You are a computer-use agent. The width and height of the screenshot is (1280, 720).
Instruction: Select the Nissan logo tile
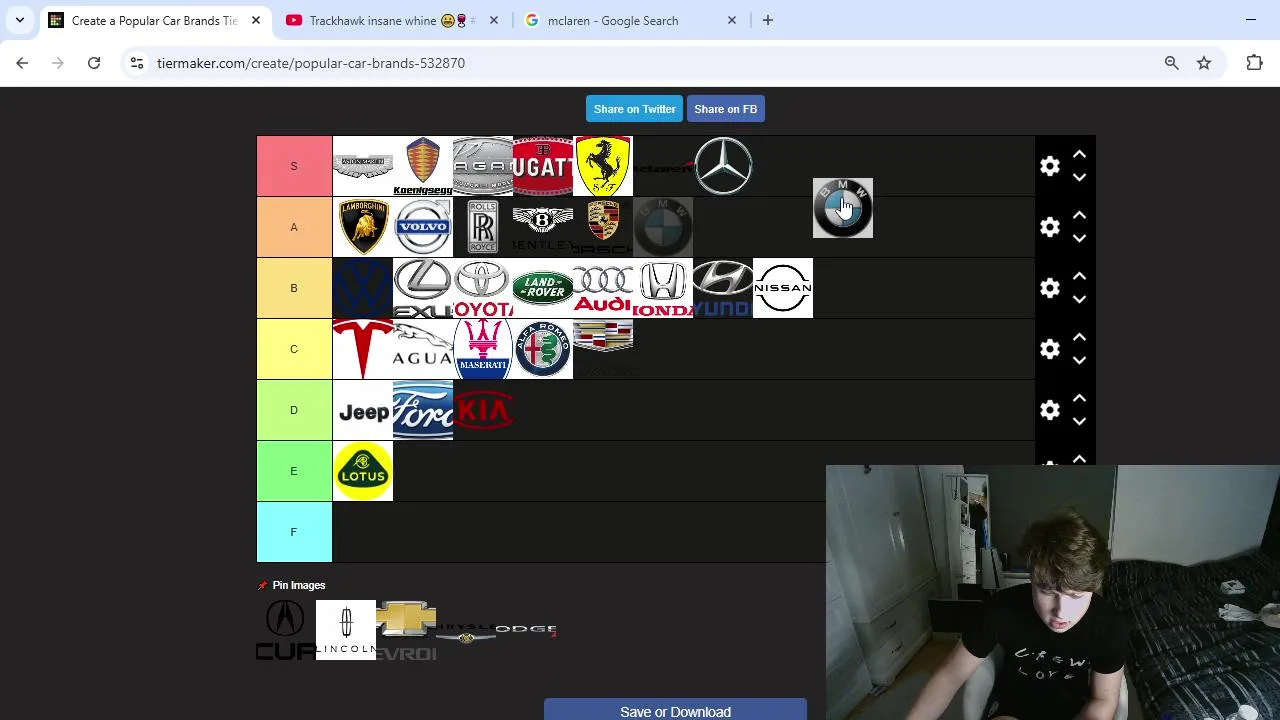coord(782,288)
